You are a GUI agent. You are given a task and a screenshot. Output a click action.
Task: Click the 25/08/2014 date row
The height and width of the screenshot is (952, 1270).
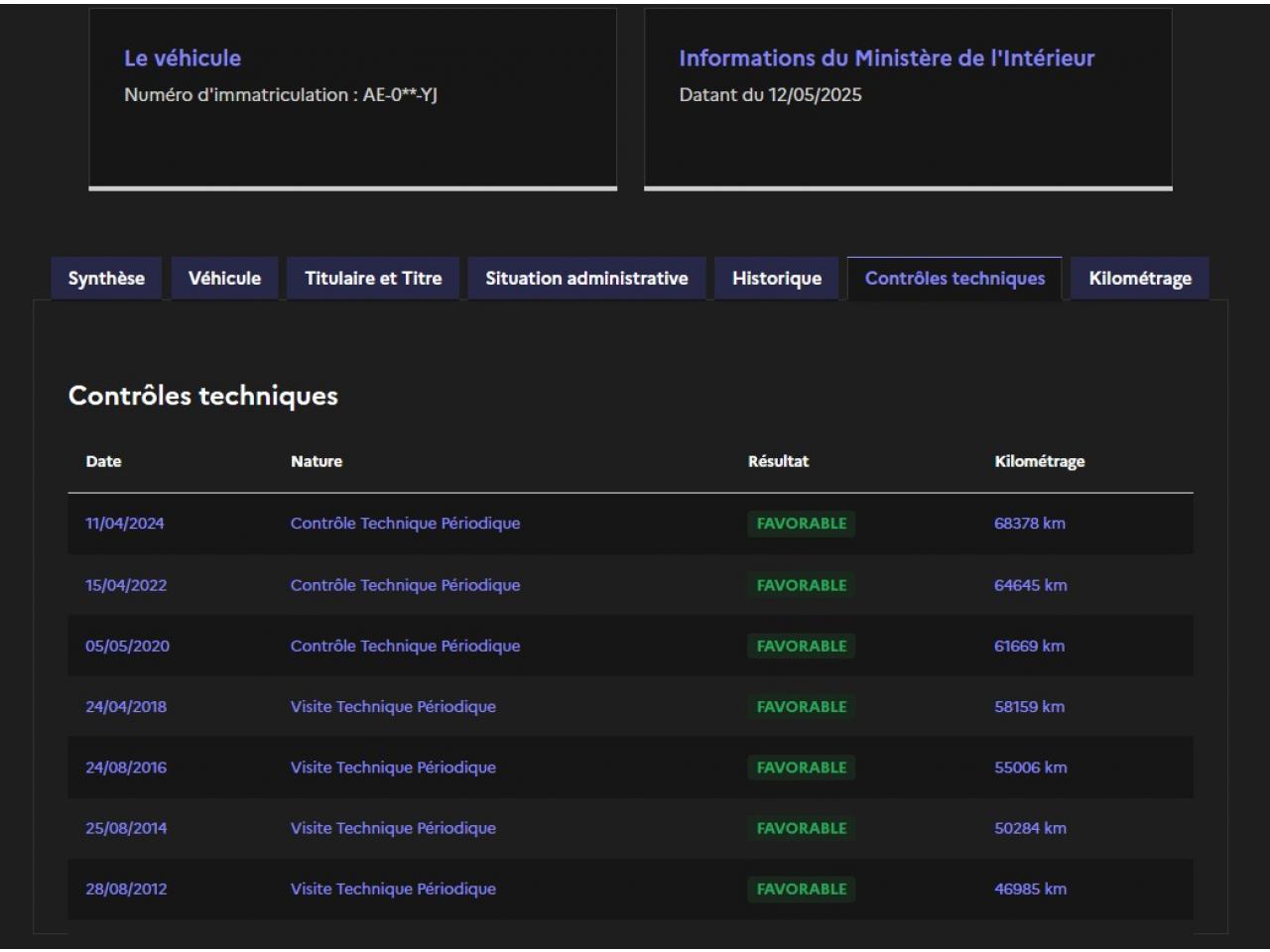tap(126, 828)
